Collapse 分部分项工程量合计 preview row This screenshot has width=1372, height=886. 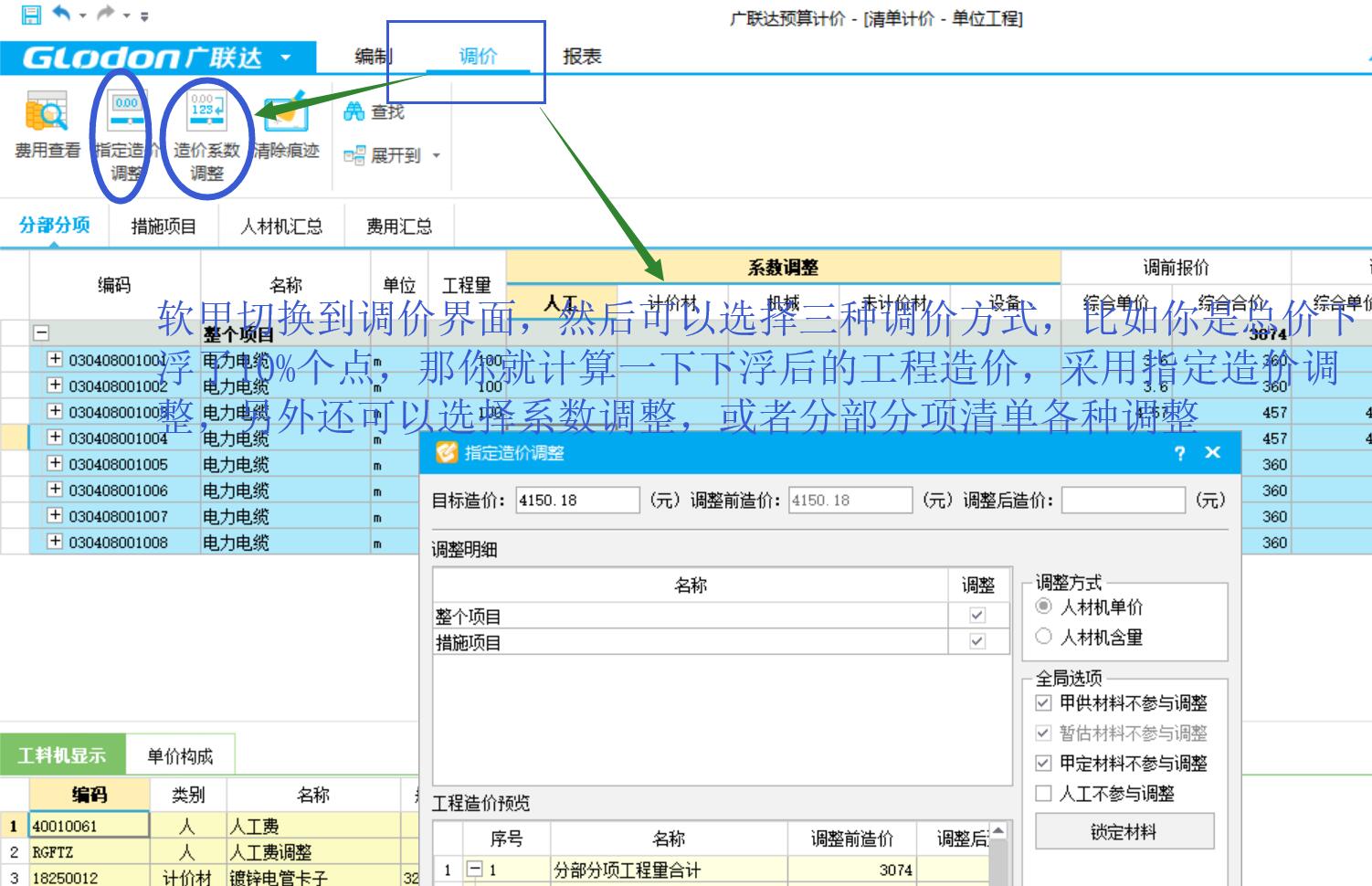(474, 870)
